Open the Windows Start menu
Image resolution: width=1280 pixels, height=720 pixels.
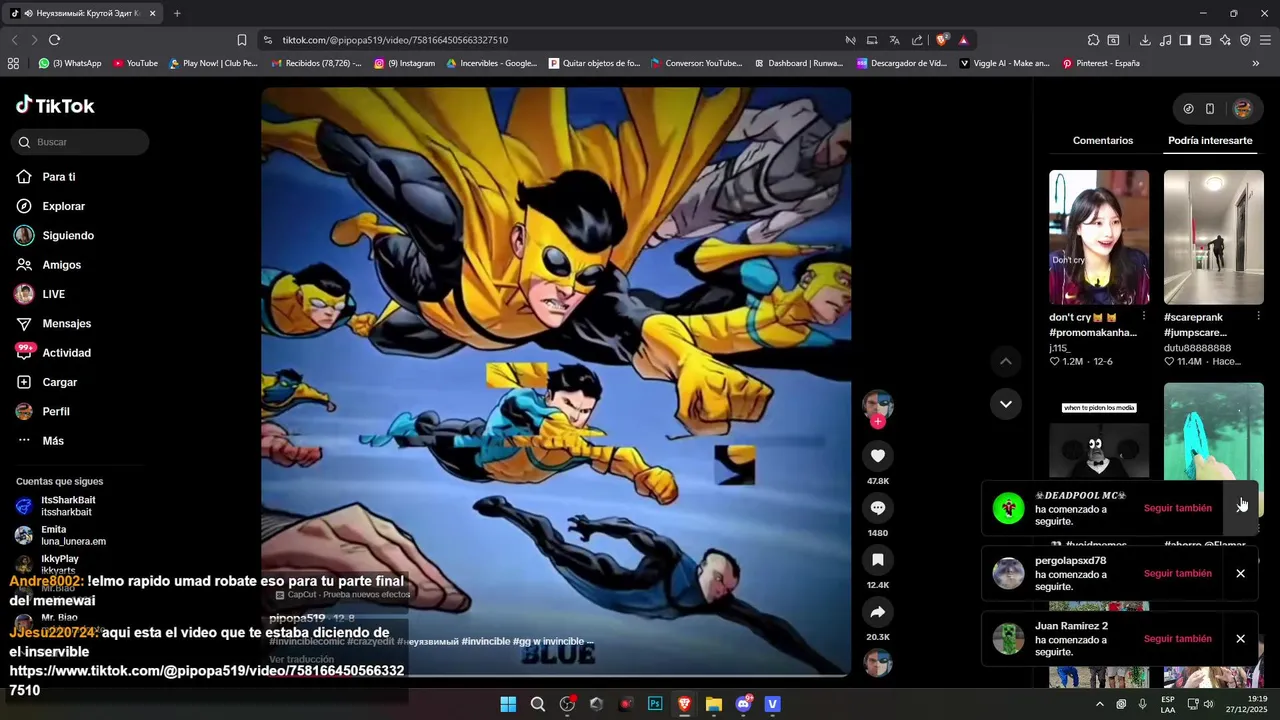click(x=508, y=704)
